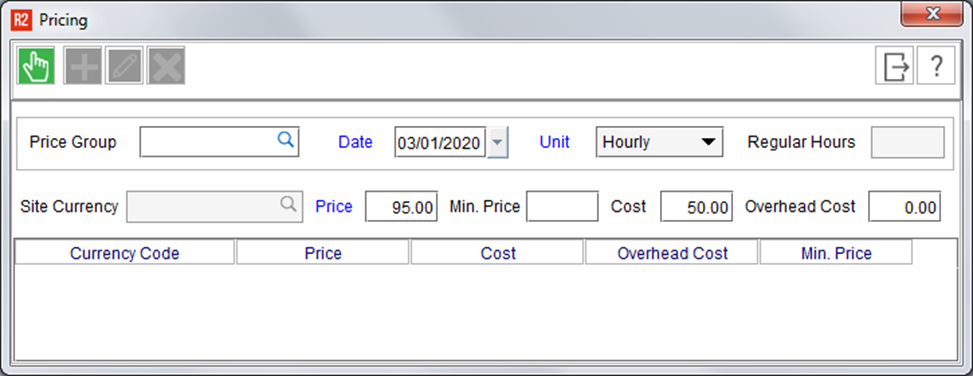Image resolution: width=973 pixels, height=376 pixels.
Task: Click the Price Group magnifier search icon
Action: (x=285, y=140)
